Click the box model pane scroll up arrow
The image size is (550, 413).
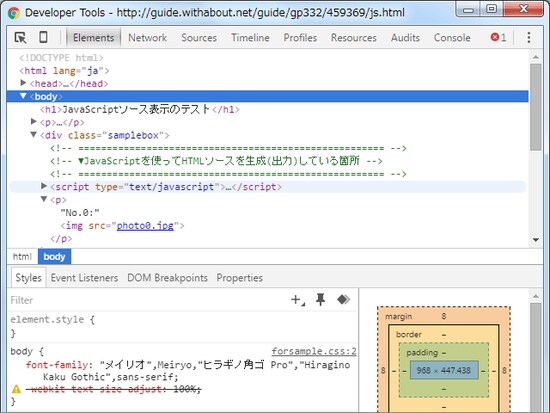tap(536, 297)
